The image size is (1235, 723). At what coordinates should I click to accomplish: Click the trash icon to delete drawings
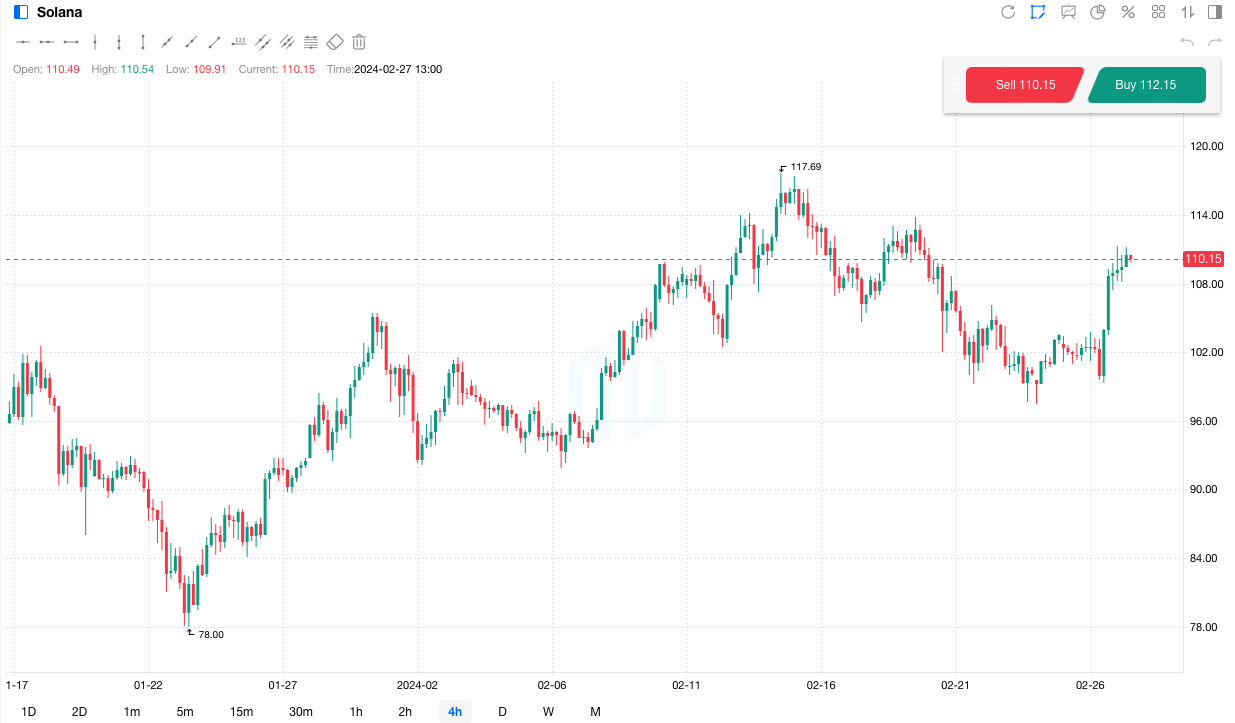click(359, 42)
